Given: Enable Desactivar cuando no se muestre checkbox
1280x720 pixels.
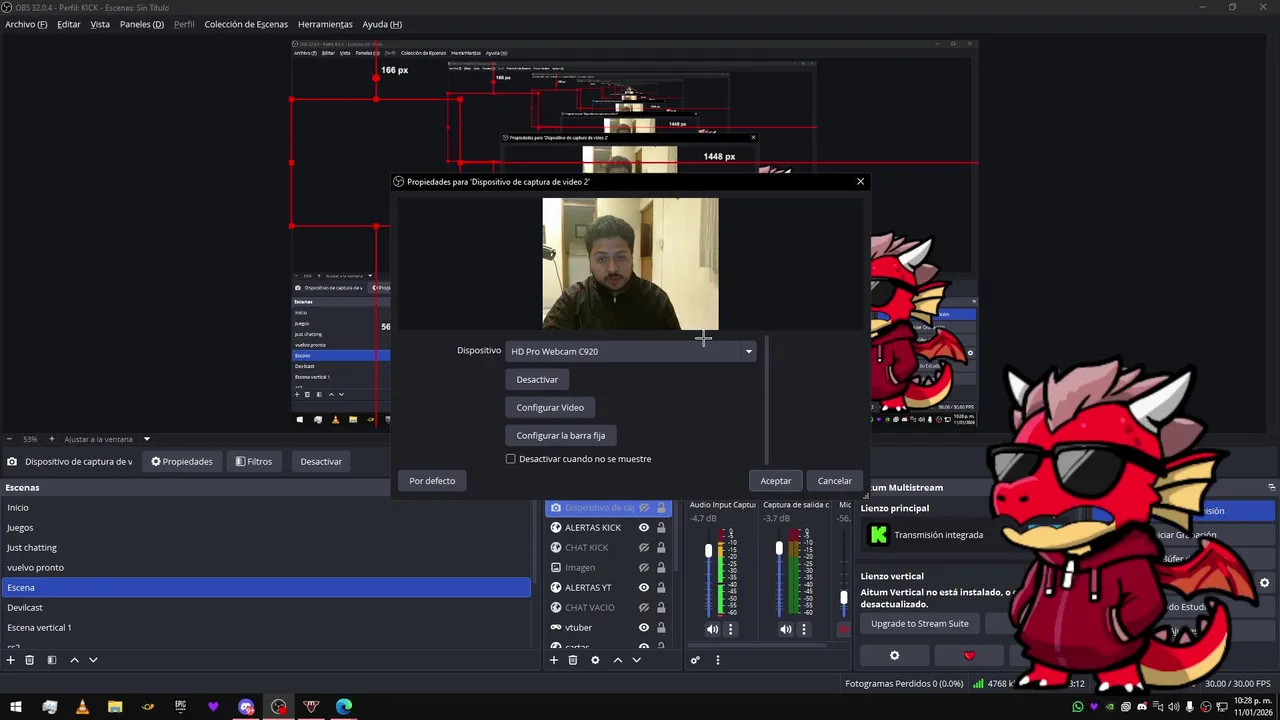Looking at the screenshot, I should (x=511, y=459).
